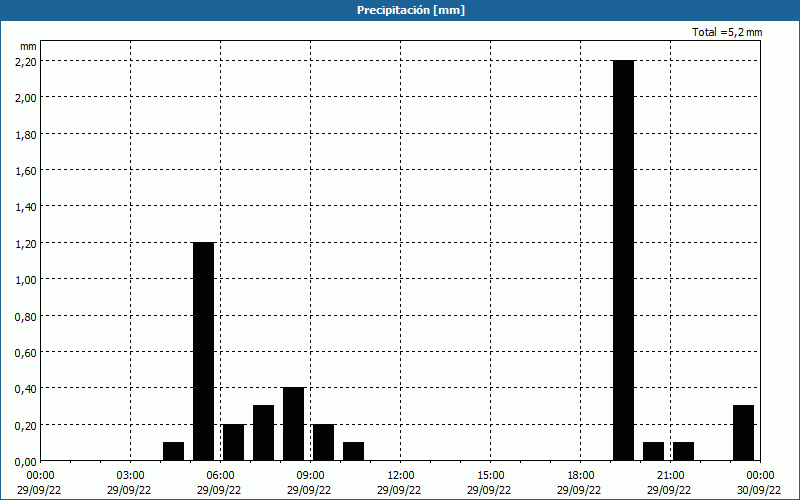Click the 0,30 mm bar between 06:00 and 09:00
The image size is (800, 500).
pyautogui.click(x=263, y=433)
